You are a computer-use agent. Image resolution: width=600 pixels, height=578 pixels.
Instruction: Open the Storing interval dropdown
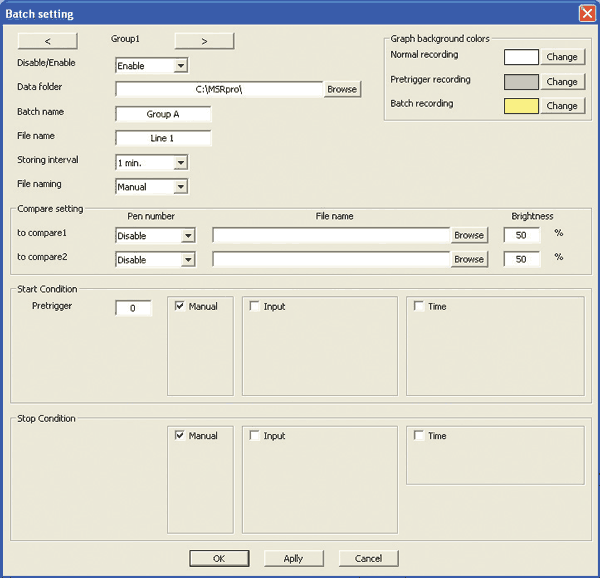(180, 162)
